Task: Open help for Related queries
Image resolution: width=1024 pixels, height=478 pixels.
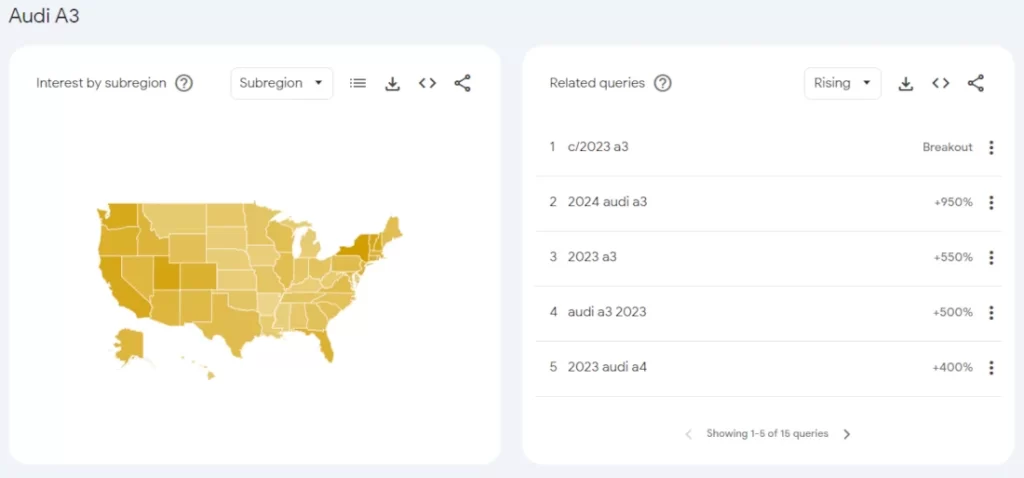Action: (x=662, y=83)
